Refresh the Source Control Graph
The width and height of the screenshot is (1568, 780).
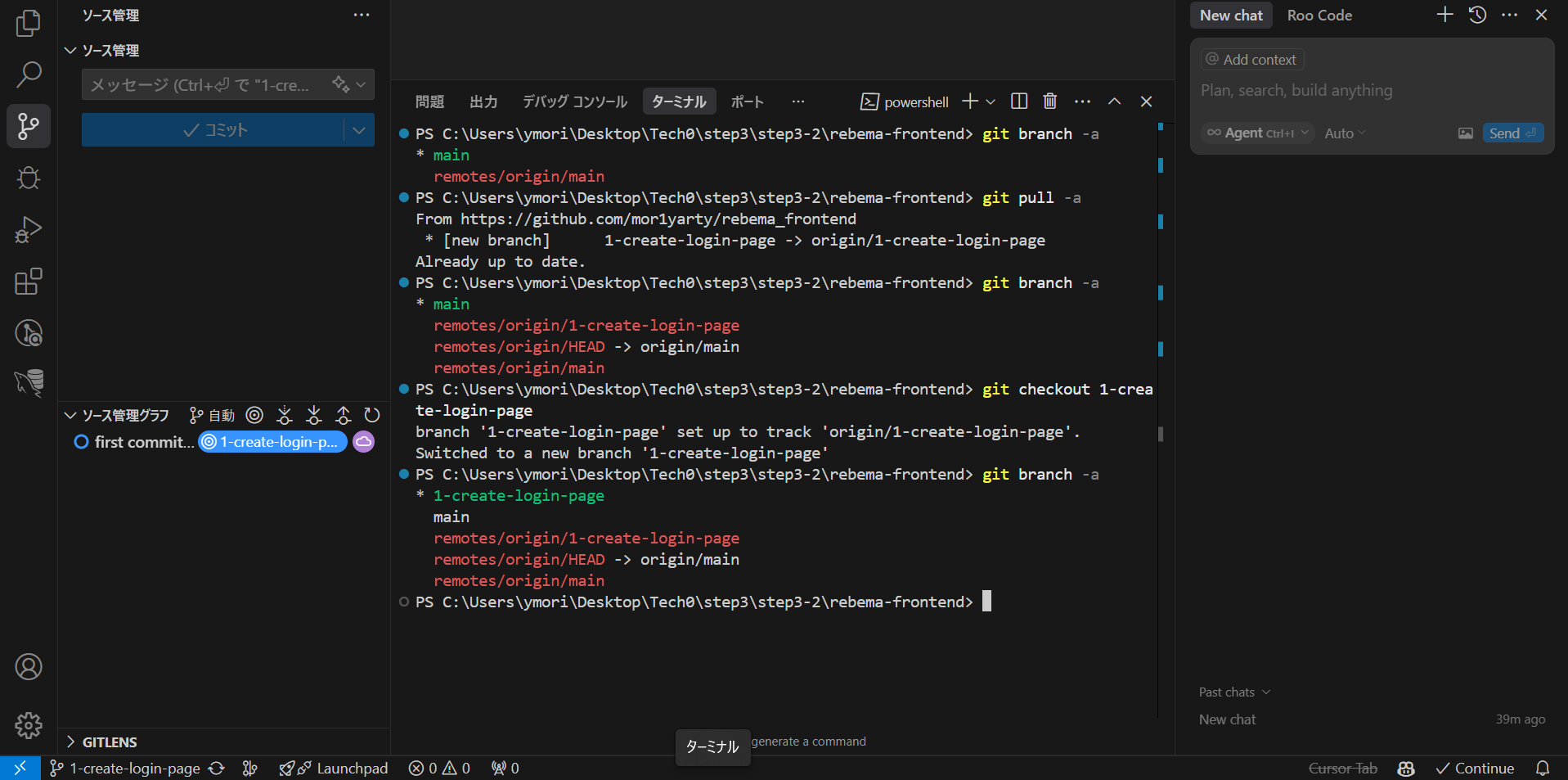point(372,415)
